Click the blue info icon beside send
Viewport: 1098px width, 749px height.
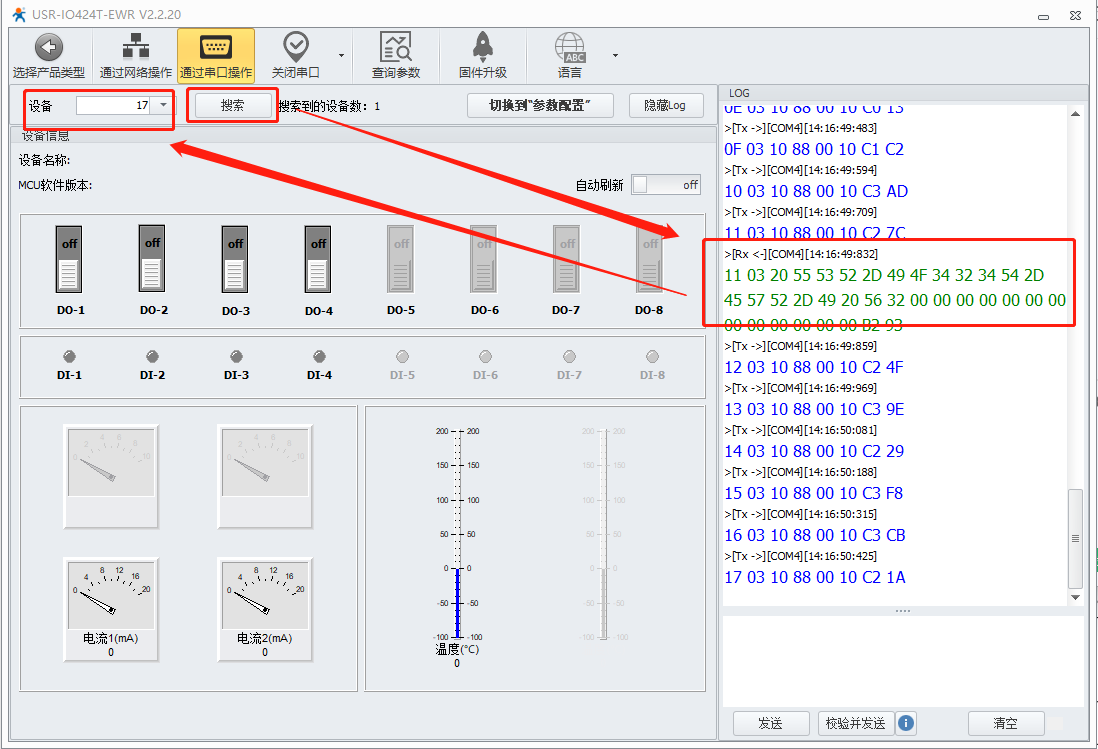click(905, 722)
